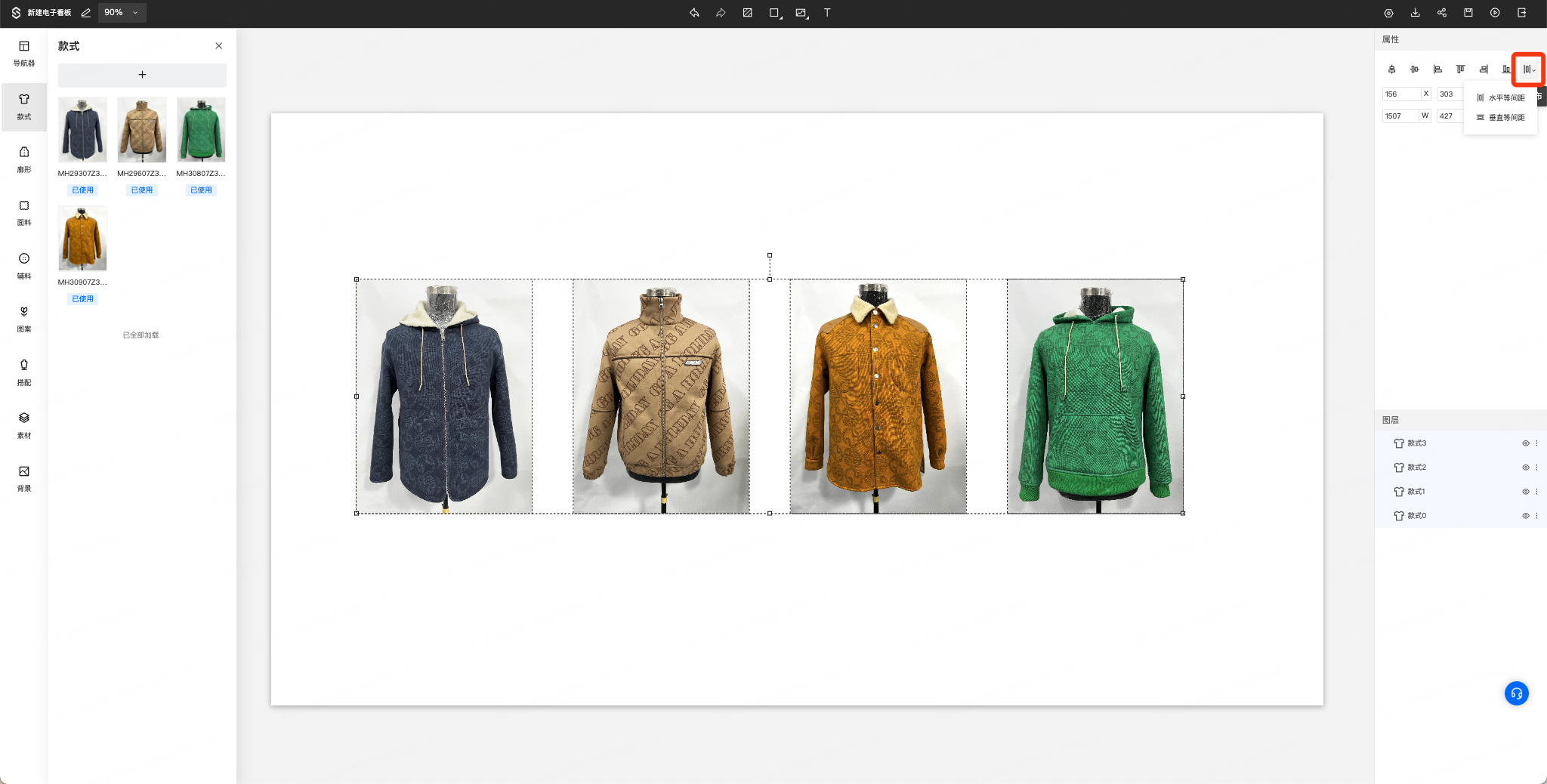Select the text tool T icon
Image resolution: width=1547 pixels, height=784 pixels.
click(827, 13)
